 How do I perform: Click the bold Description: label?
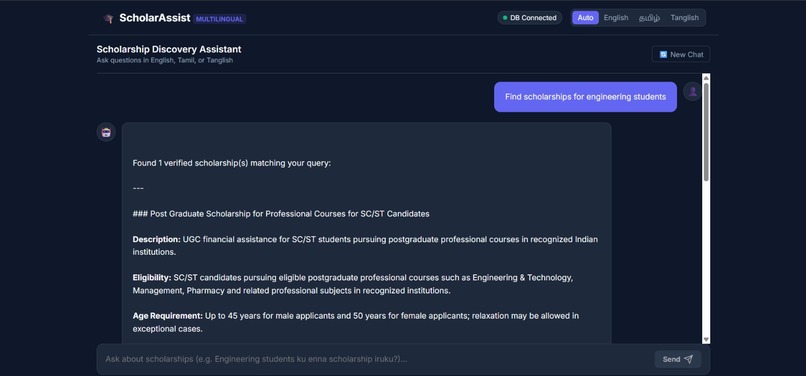tap(156, 239)
